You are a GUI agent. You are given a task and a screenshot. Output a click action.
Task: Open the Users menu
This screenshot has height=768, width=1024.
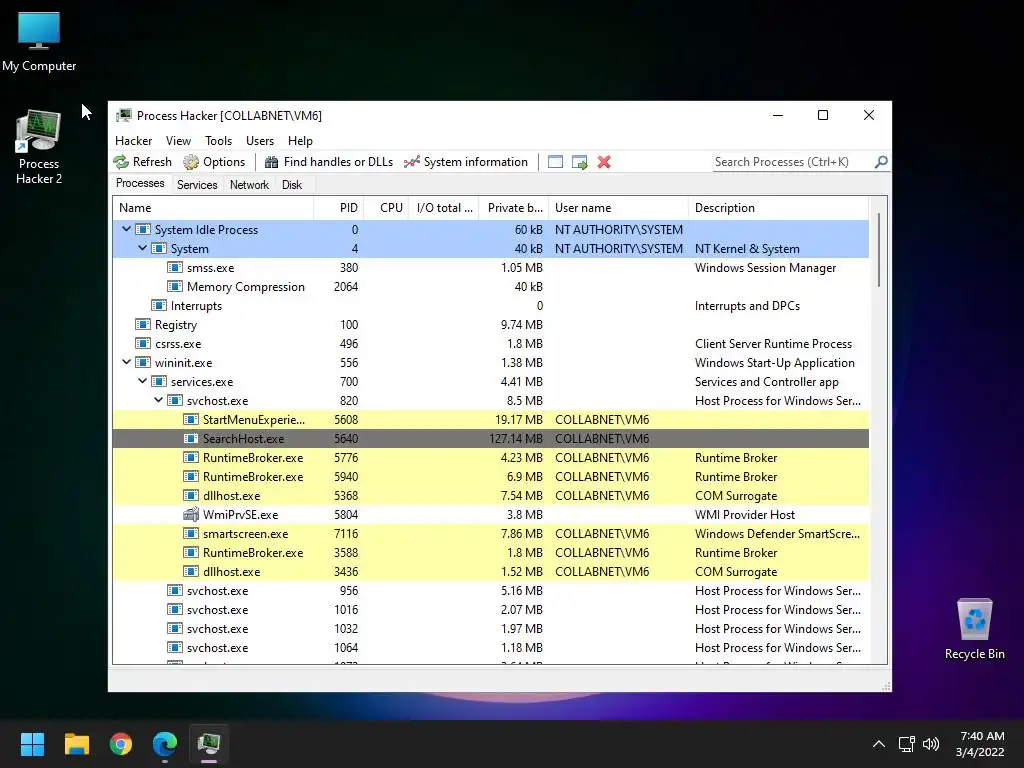[x=260, y=140]
